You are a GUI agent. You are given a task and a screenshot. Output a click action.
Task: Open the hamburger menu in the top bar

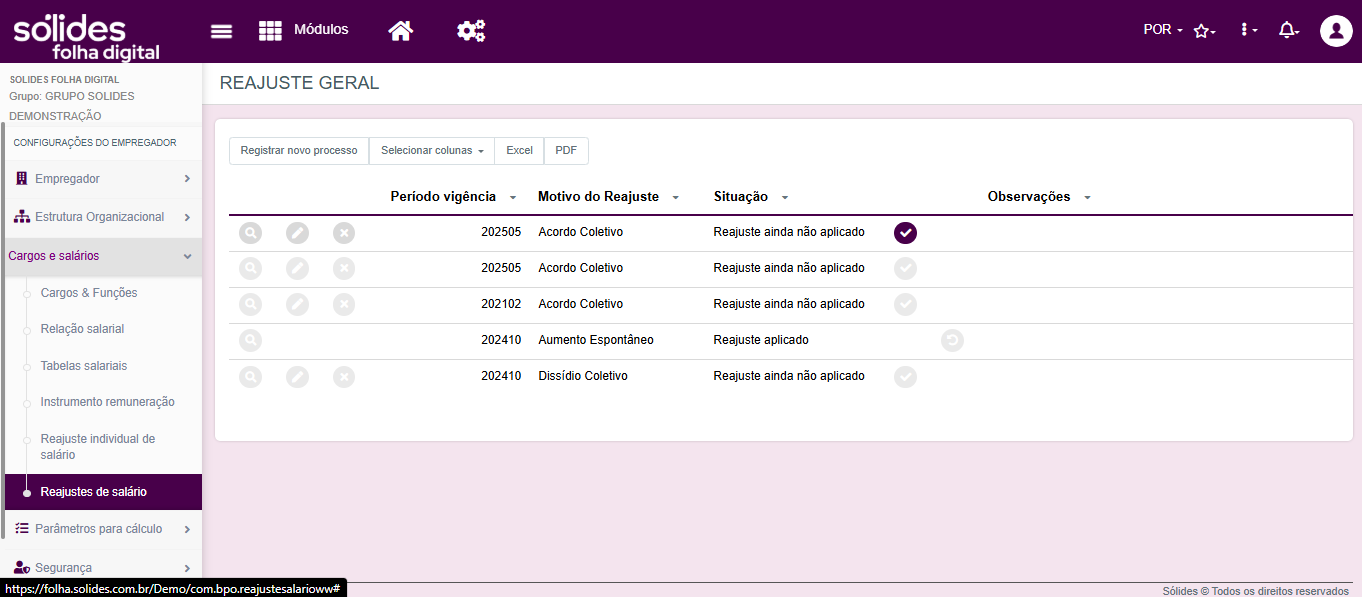pos(221,31)
